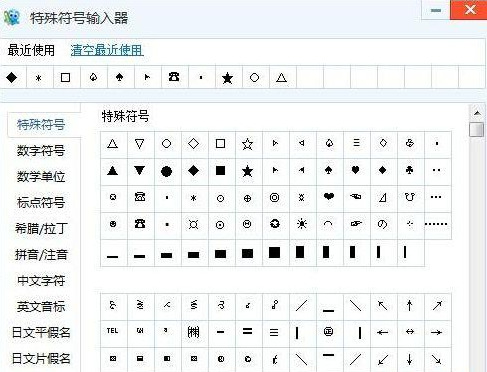This screenshot has height=372, width=487.
Task: Insert thinnest lower bar ▁ in block row
Action: tap(112, 257)
